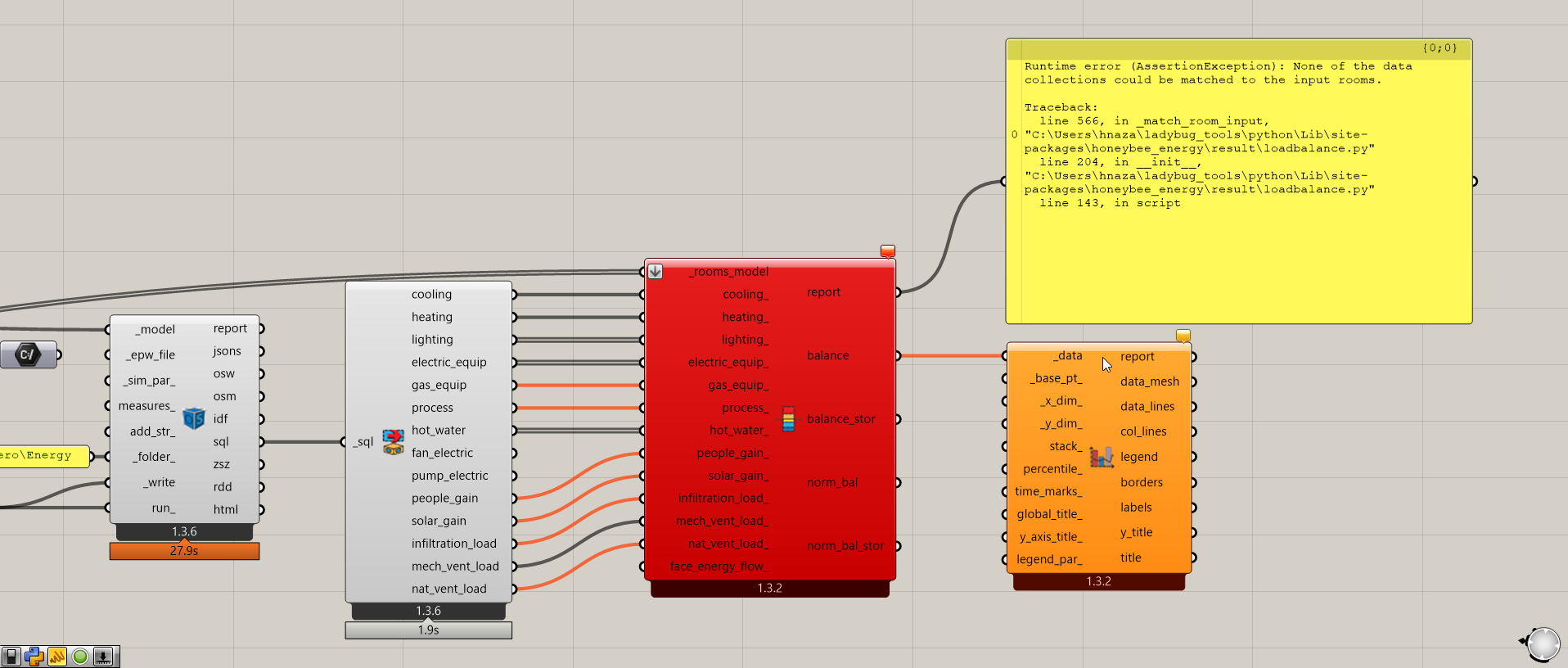
Task: Click the _sim_par_ input label
Action: pyautogui.click(x=149, y=381)
